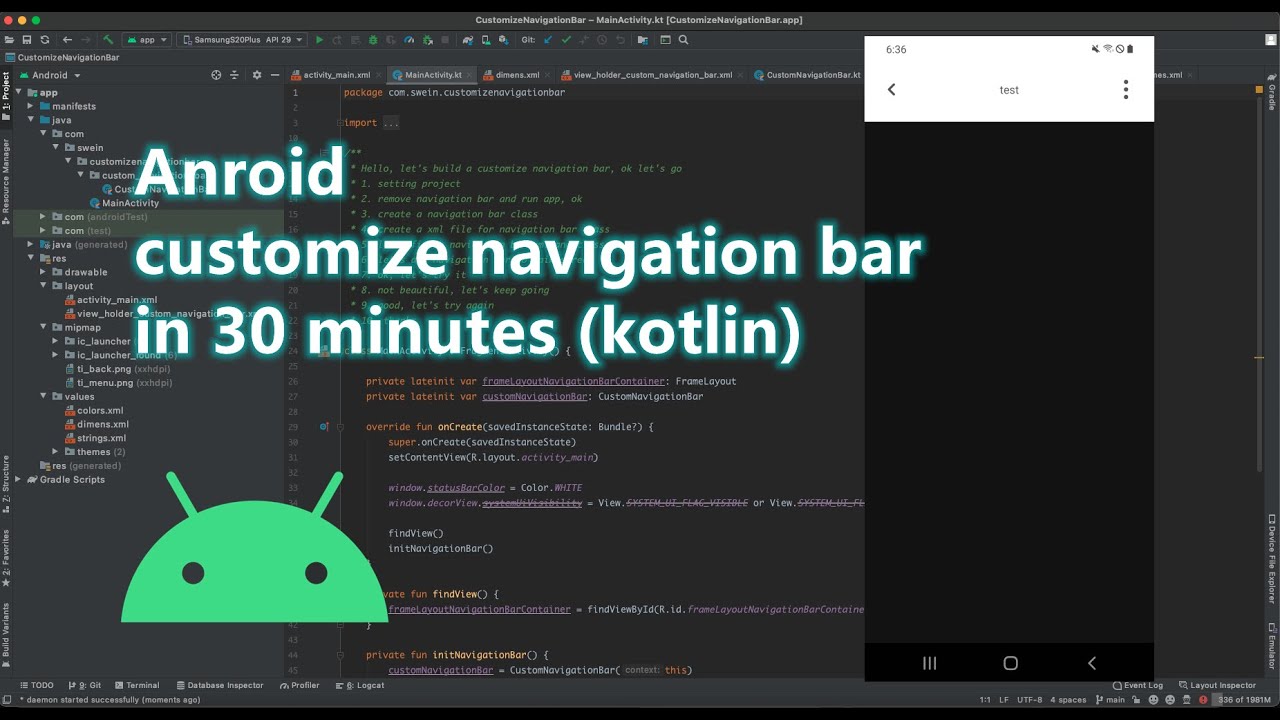1280x720 pixels.
Task: Click the Open folder toolbar icon
Action: (x=9, y=40)
